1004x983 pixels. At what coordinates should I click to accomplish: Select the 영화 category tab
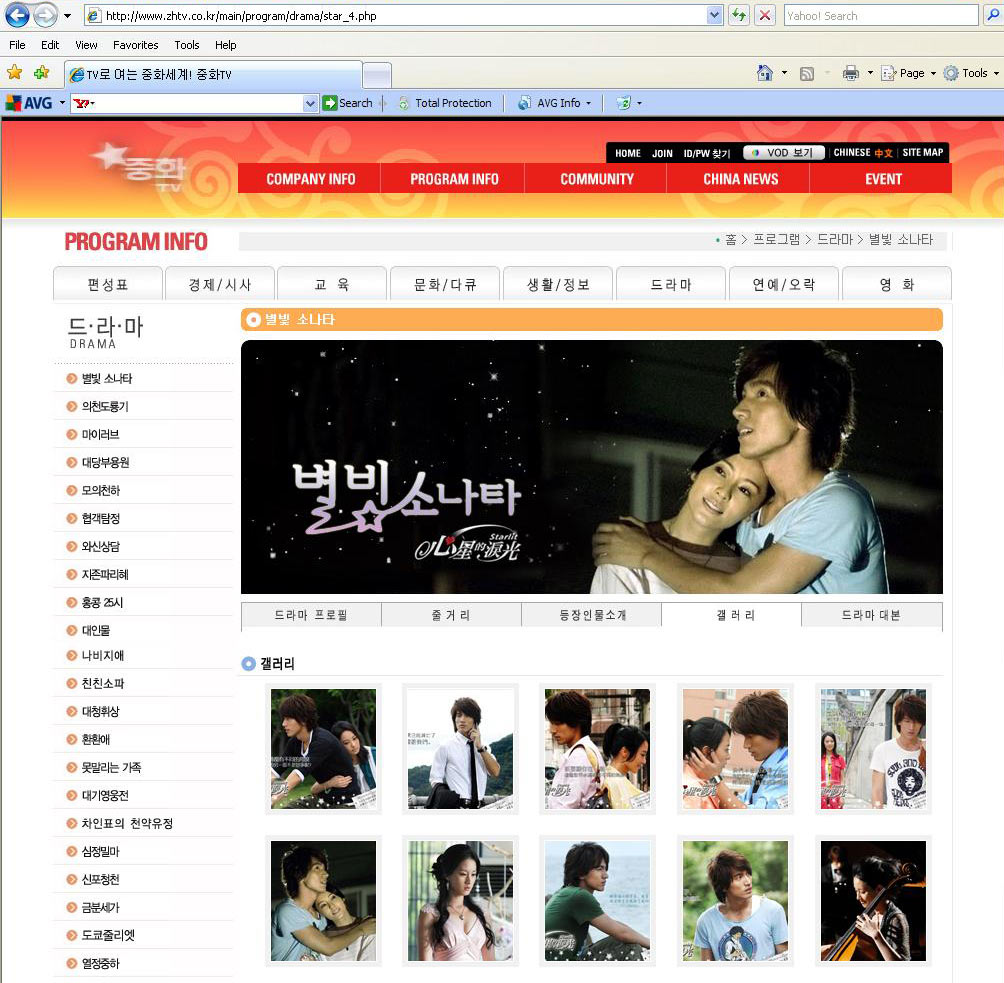[896, 284]
